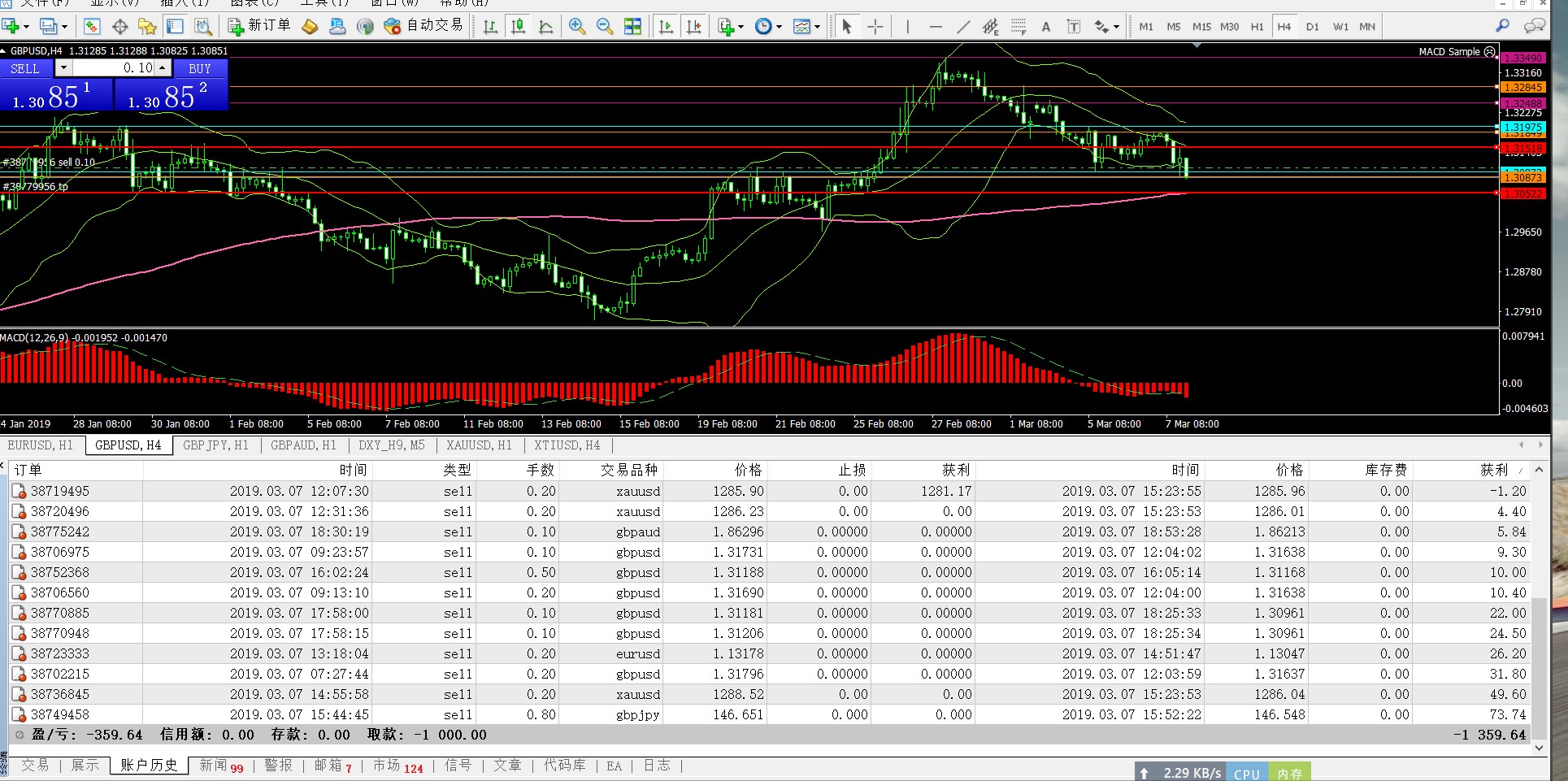Image resolution: width=1568 pixels, height=781 pixels.
Task: Click the SELL one-click trading button
Action: (25, 68)
